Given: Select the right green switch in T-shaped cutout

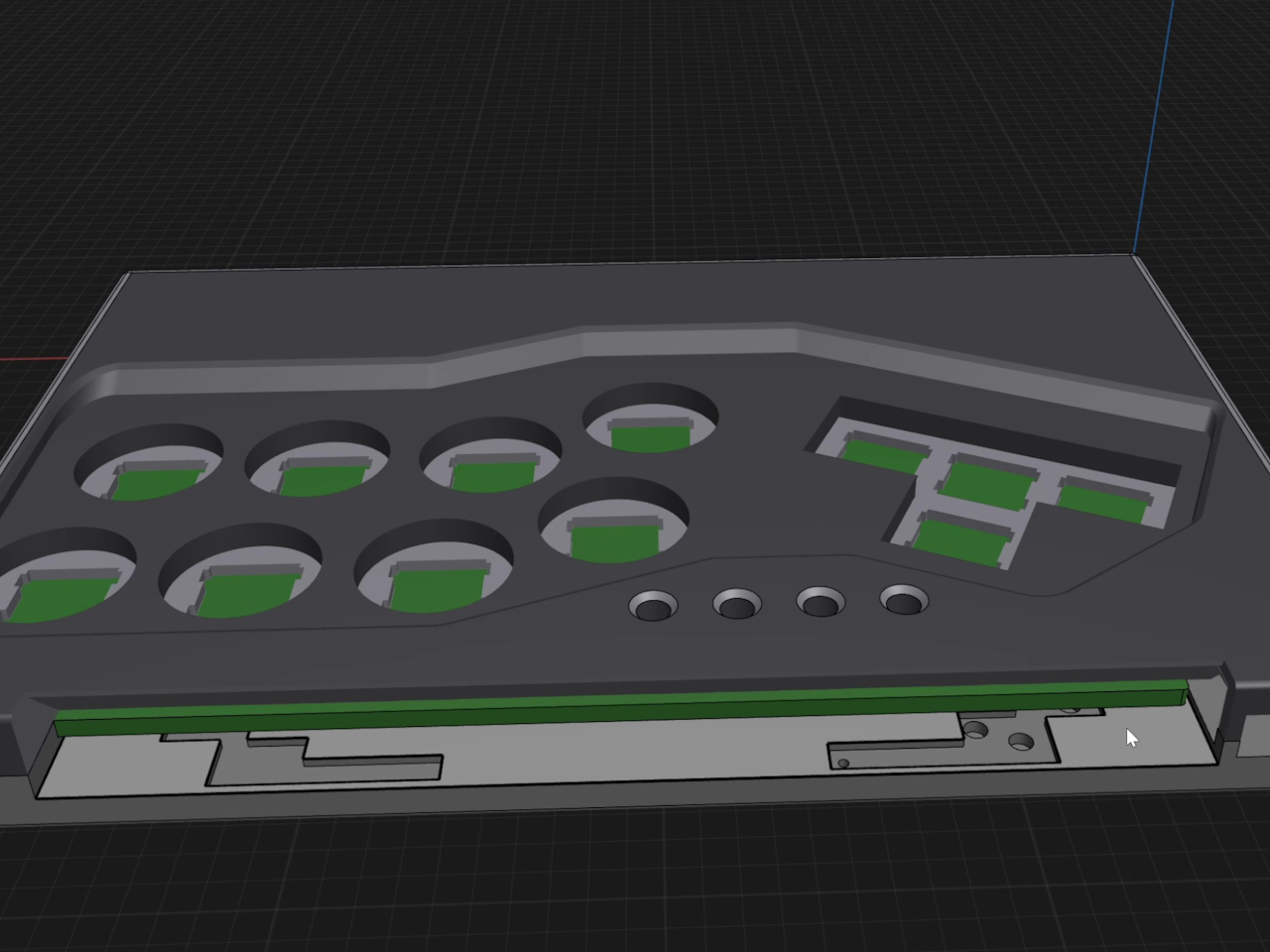Looking at the screenshot, I should (x=1101, y=495).
